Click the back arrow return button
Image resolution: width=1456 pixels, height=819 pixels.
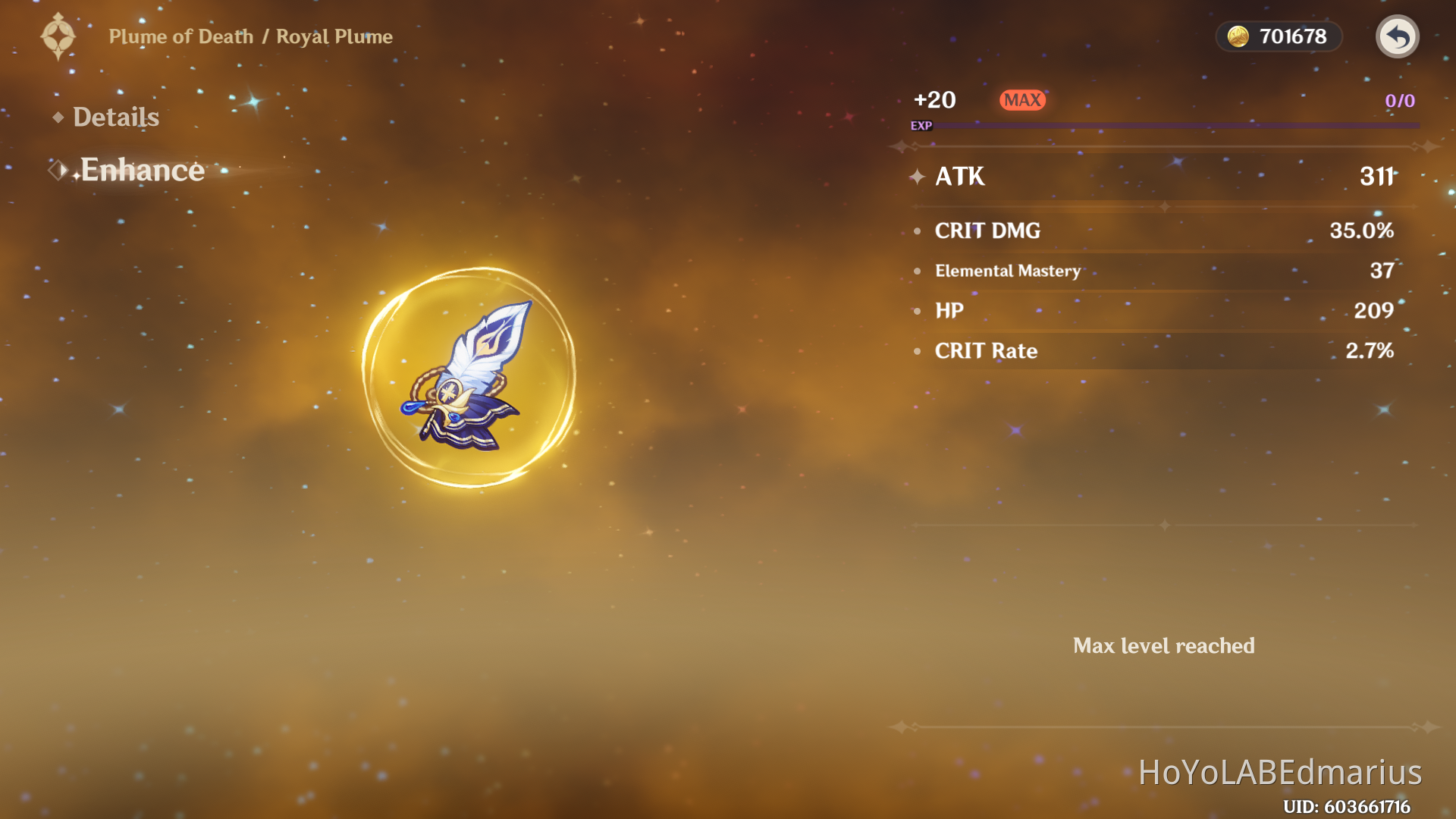pos(1397,36)
